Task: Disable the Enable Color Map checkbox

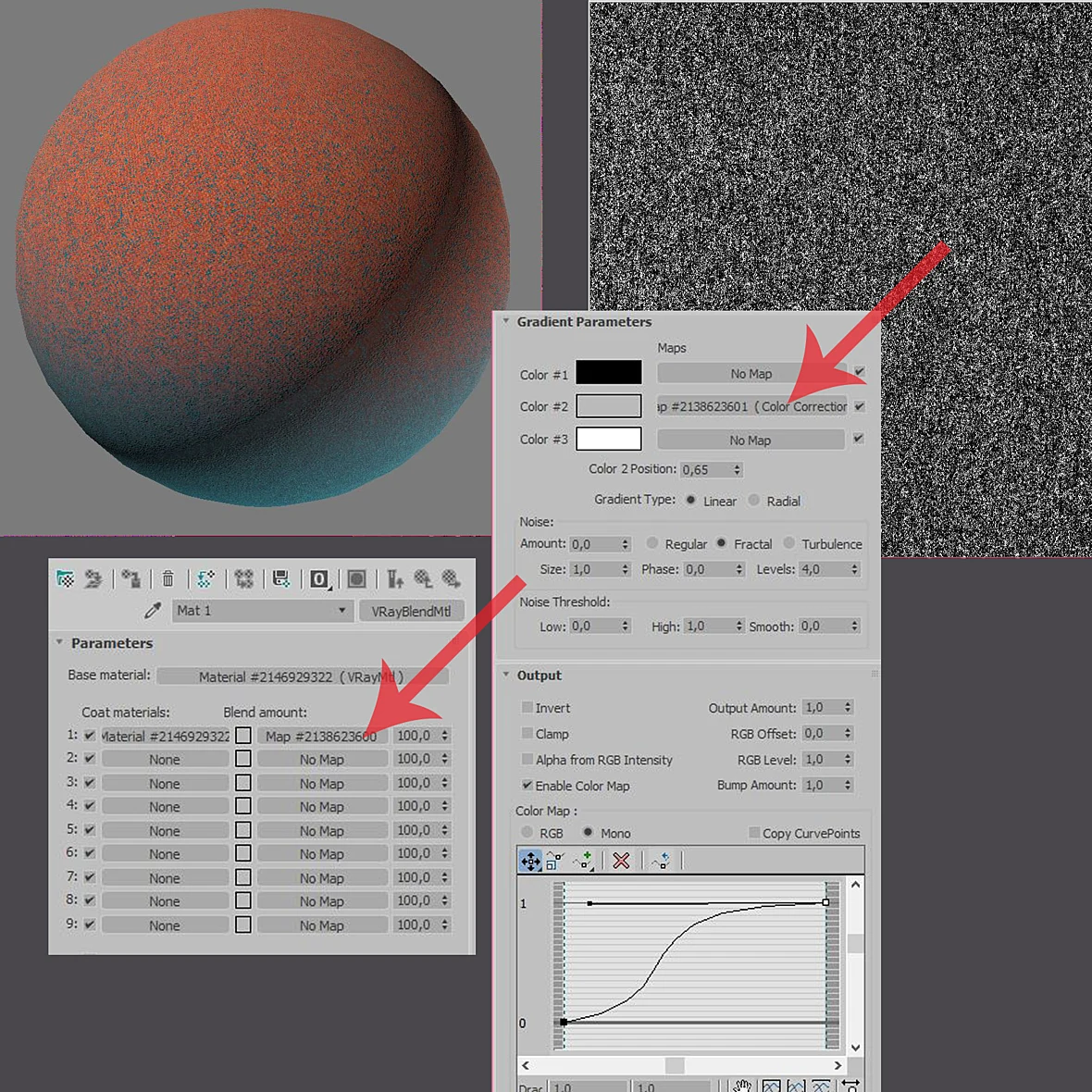Action: pyautogui.click(x=527, y=785)
